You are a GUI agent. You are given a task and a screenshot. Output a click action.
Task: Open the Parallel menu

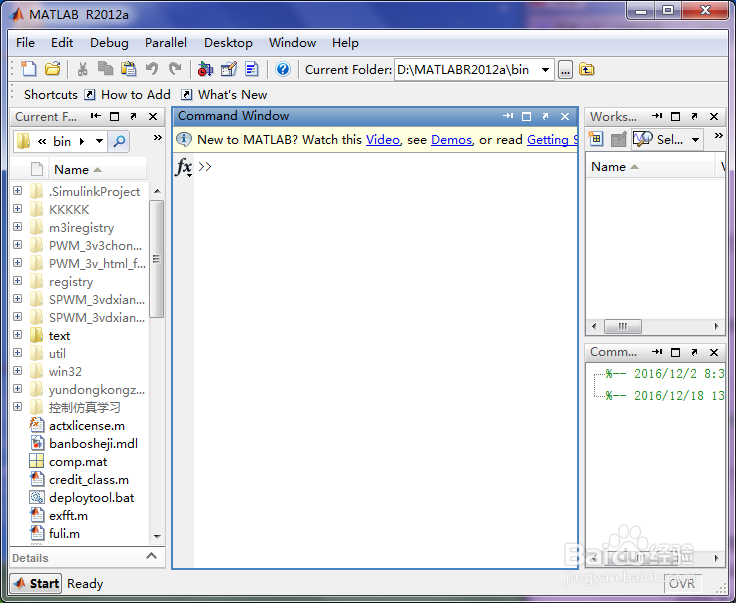click(166, 43)
